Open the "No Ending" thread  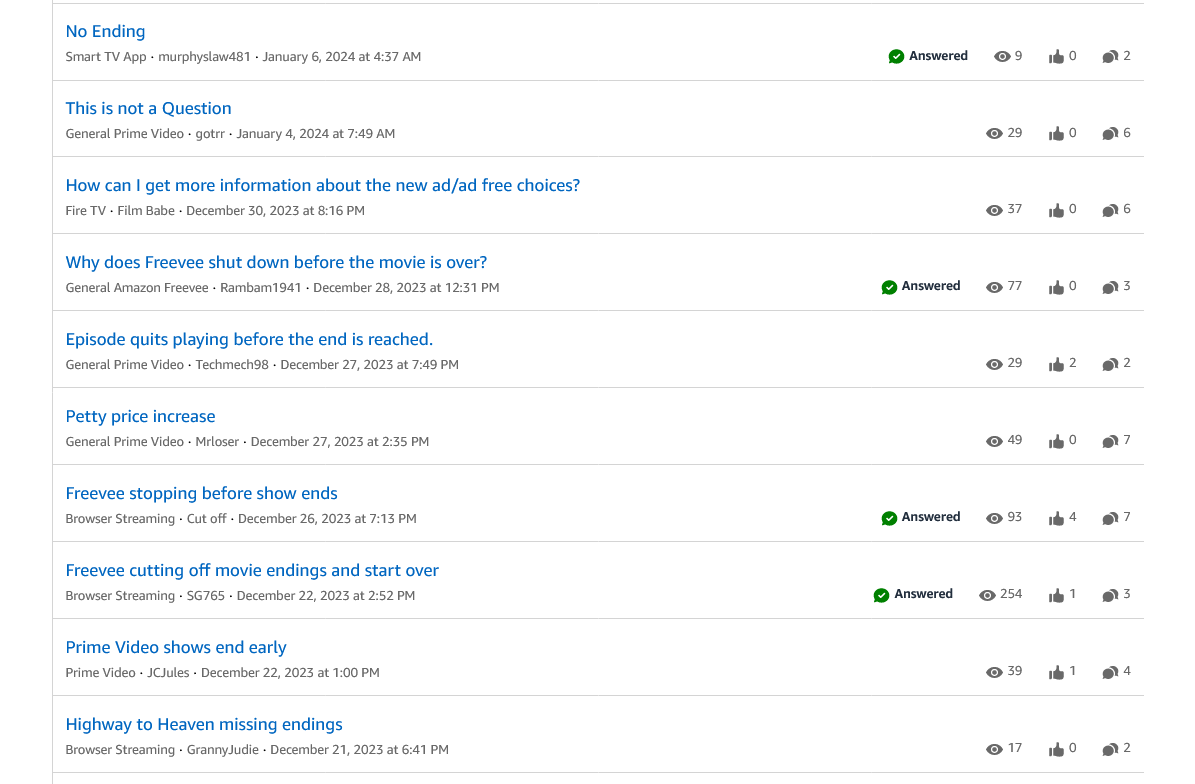coord(105,31)
